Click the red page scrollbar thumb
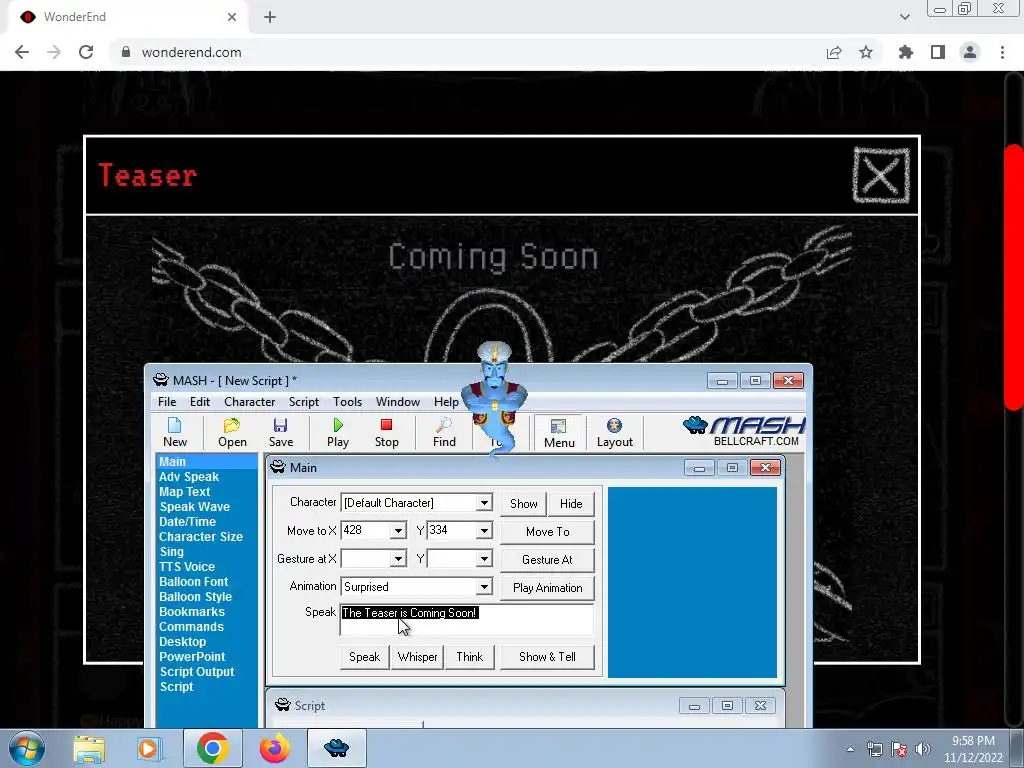The width and height of the screenshot is (1024, 768). tap(1014, 276)
